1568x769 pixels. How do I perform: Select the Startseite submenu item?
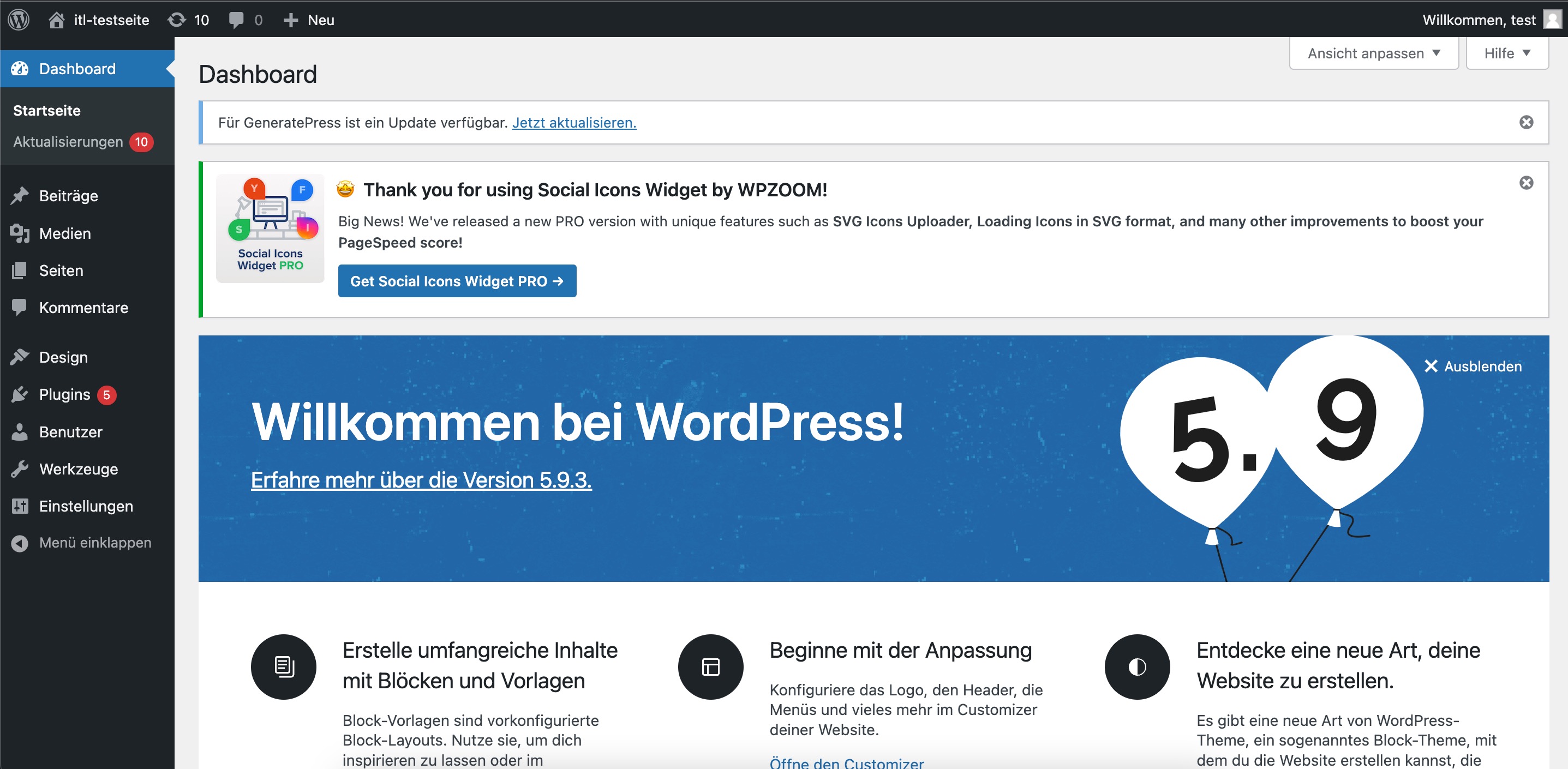(x=47, y=111)
